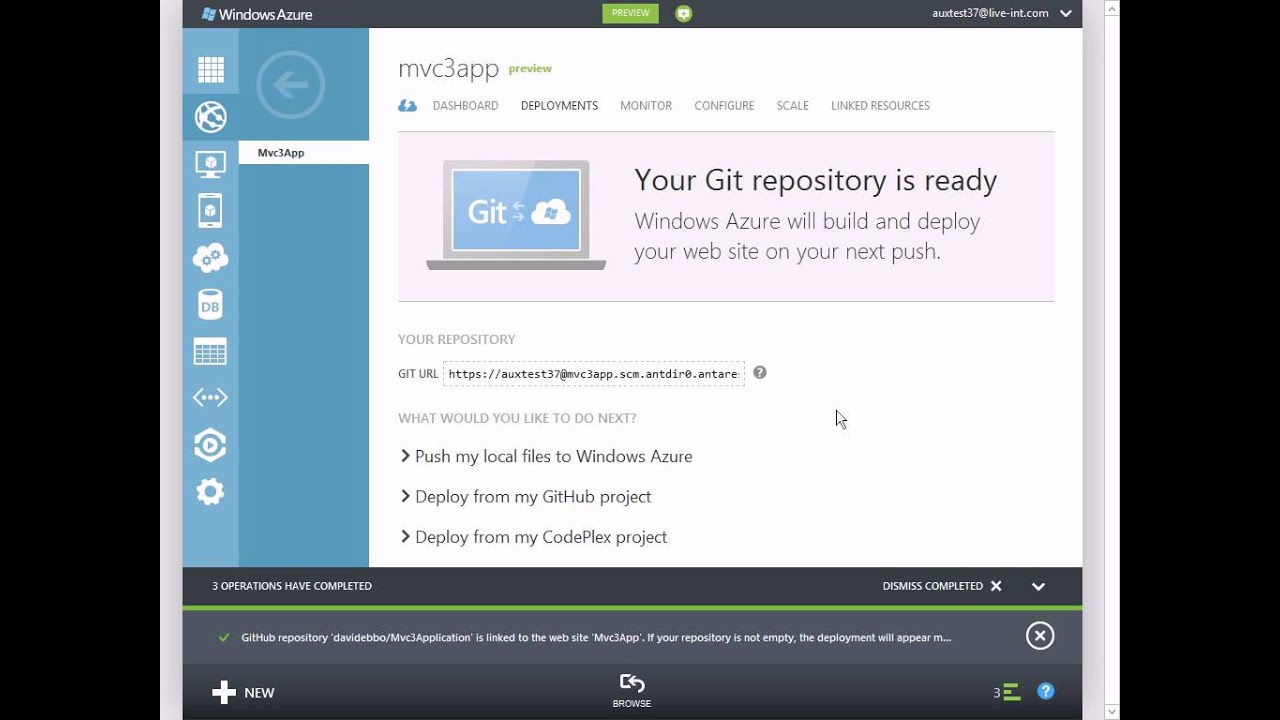
Task: Click the green PREVIEW badge in header
Action: (630, 13)
